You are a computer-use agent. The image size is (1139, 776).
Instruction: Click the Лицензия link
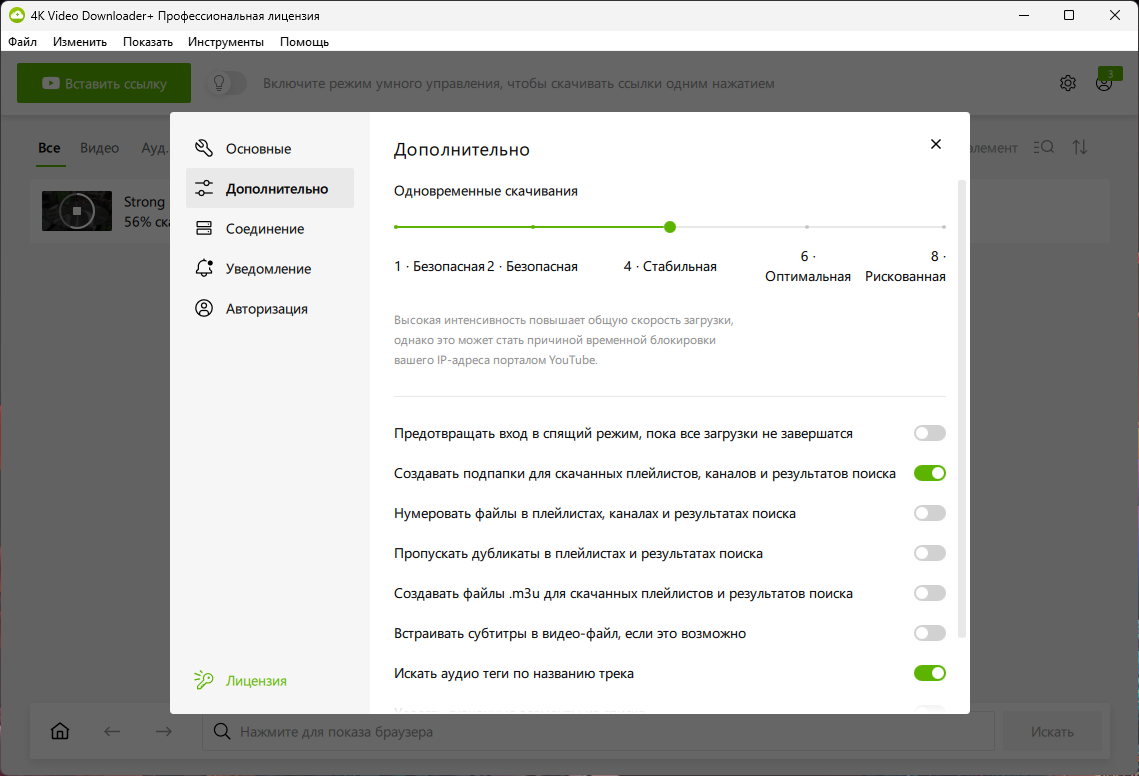(x=256, y=681)
